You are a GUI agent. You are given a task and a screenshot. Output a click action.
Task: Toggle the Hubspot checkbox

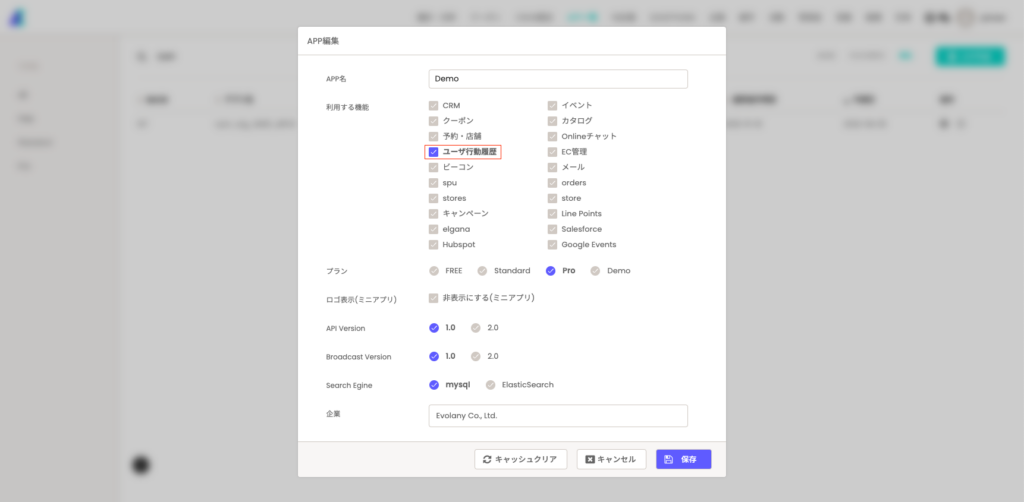tap(434, 245)
